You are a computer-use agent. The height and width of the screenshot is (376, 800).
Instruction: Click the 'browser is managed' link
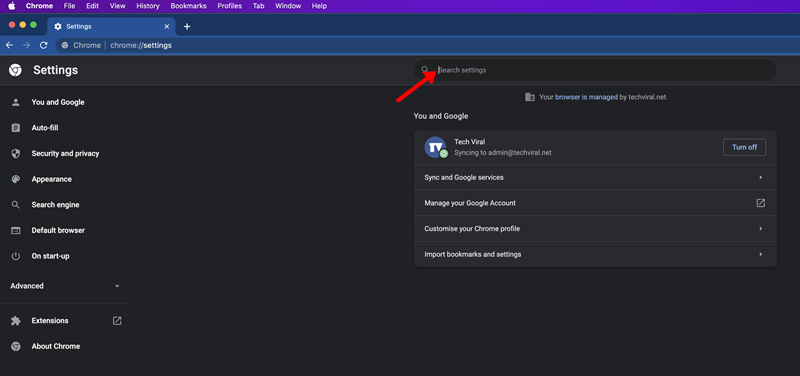coord(586,97)
